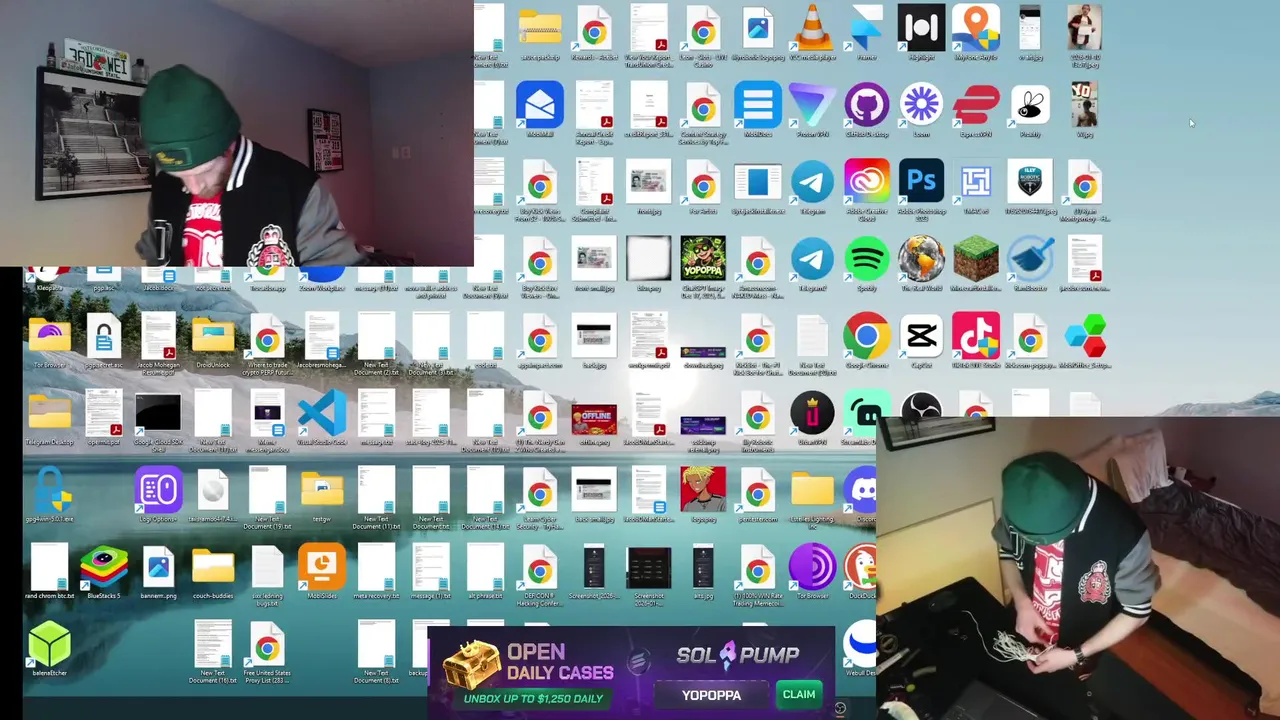Select the meta recovery.txt file
1280x720 pixels.
[376, 567]
